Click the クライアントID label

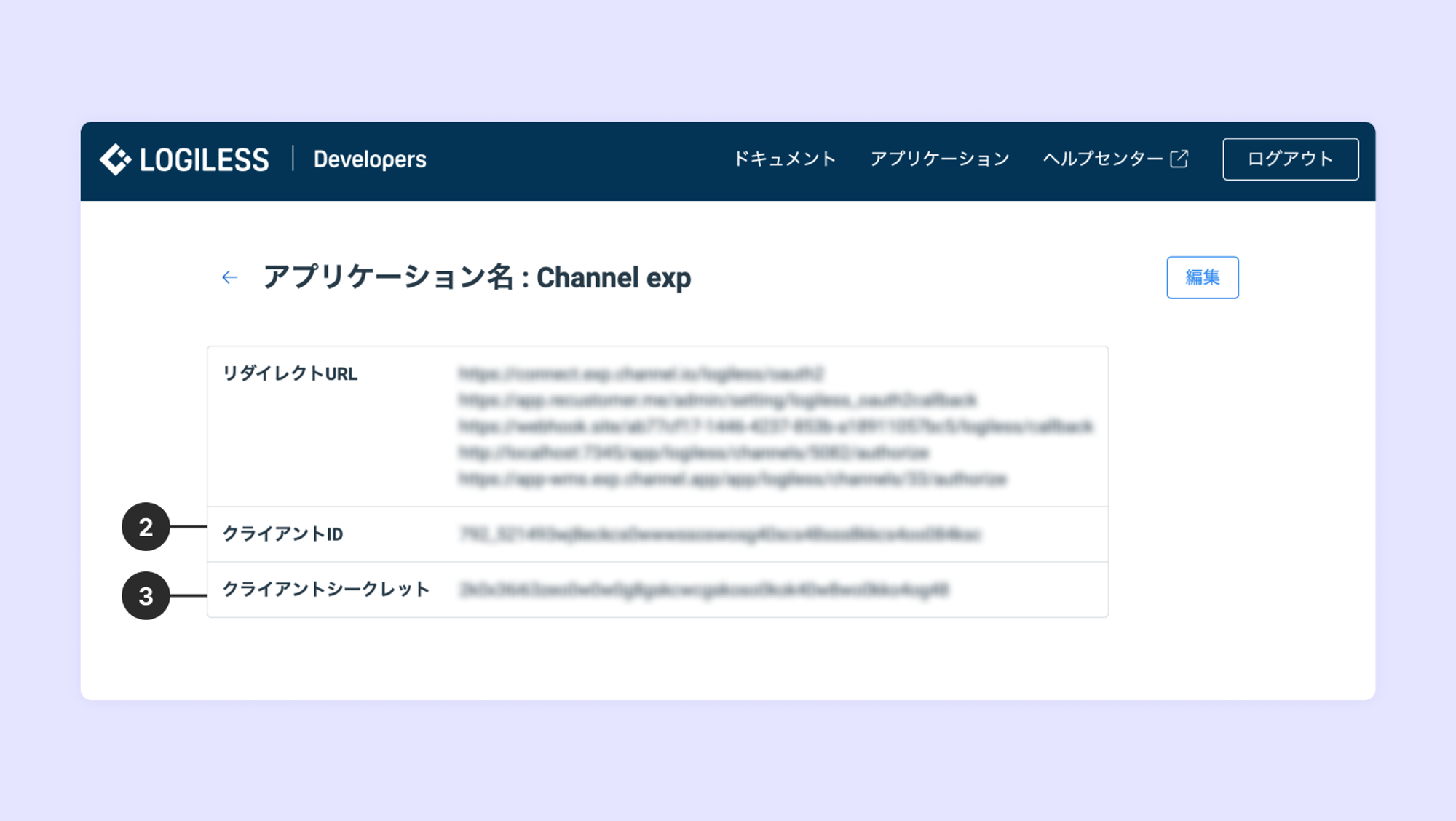(282, 534)
